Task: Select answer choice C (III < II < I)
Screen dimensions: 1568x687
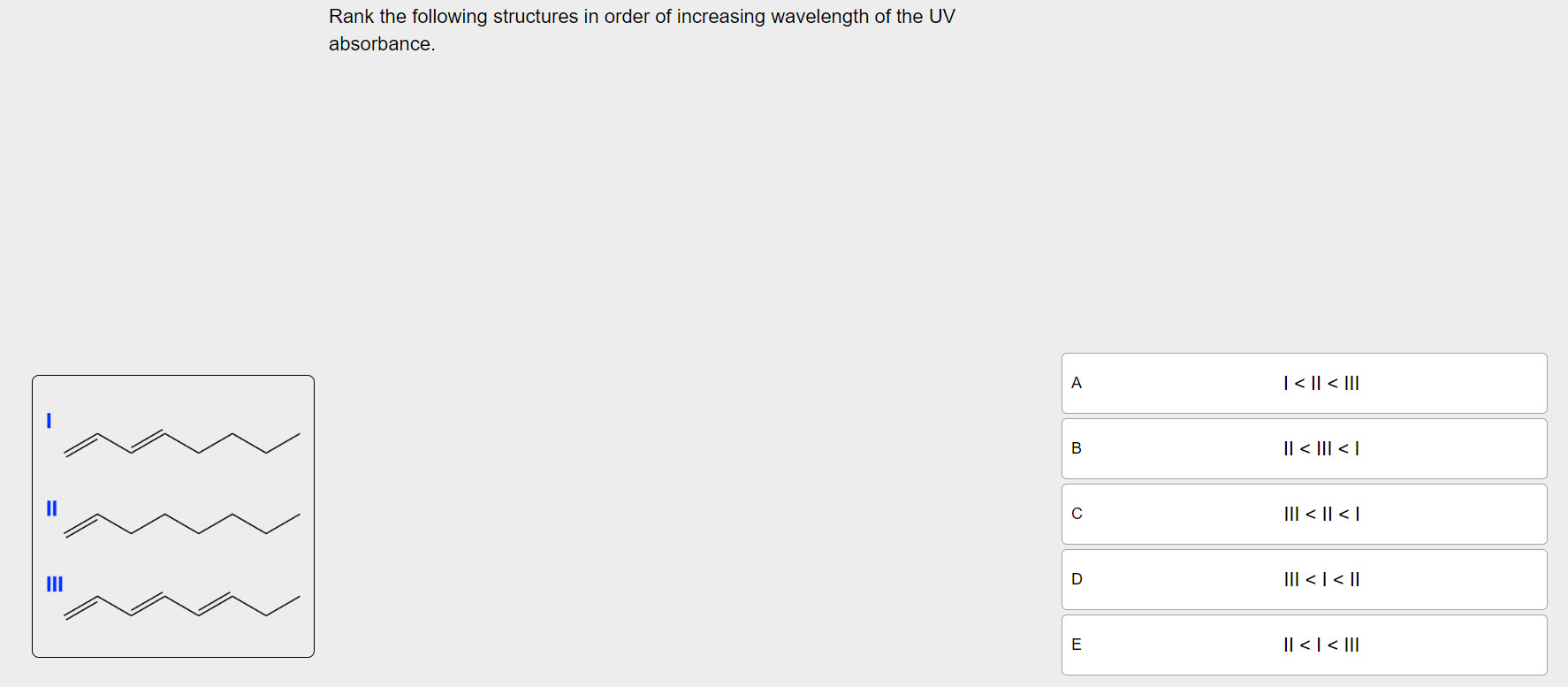Action: 1304,514
